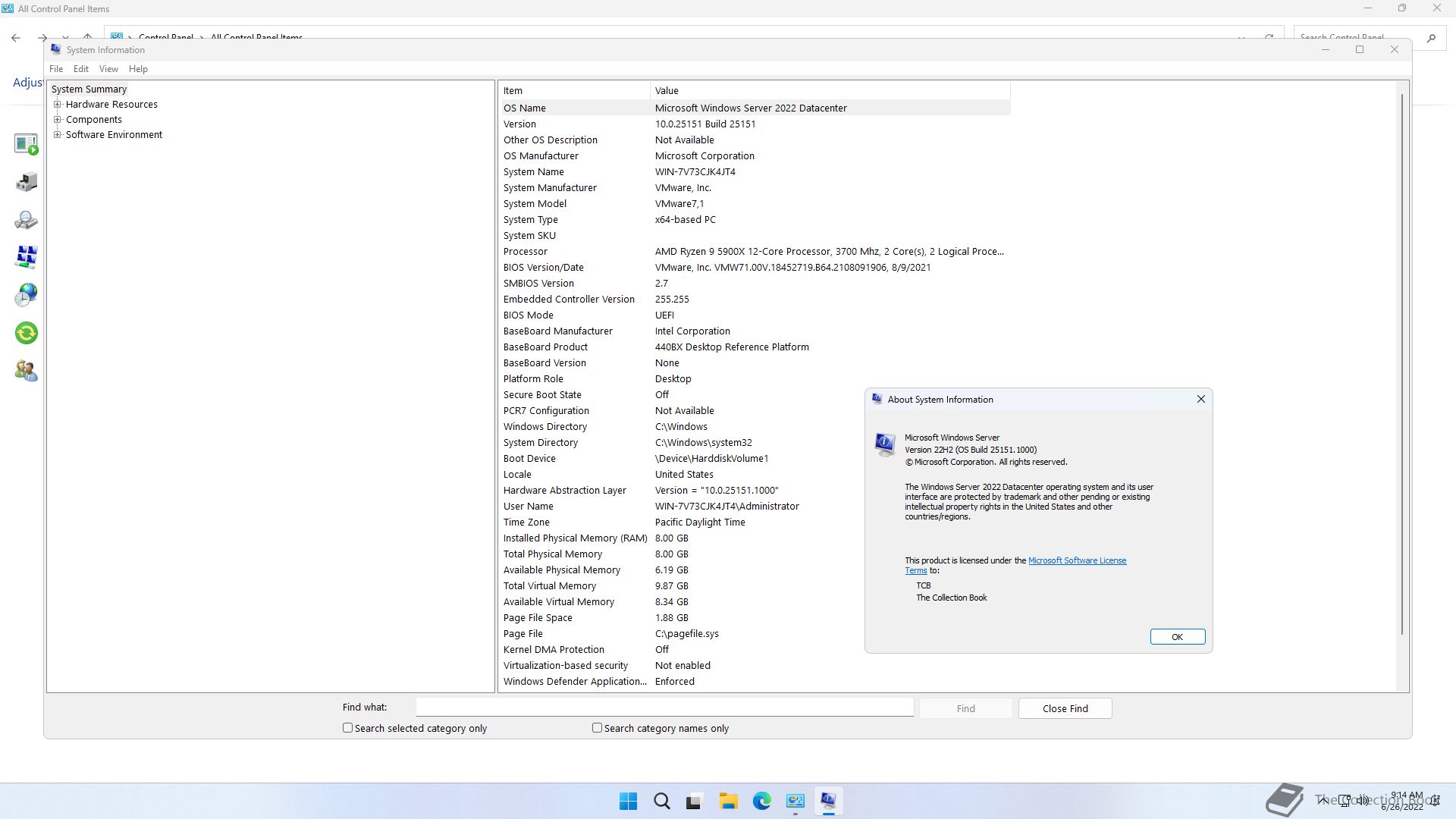Click the Item column header
Image resolution: width=1456 pixels, height=819 pixels.
click(x=574, y=90)
